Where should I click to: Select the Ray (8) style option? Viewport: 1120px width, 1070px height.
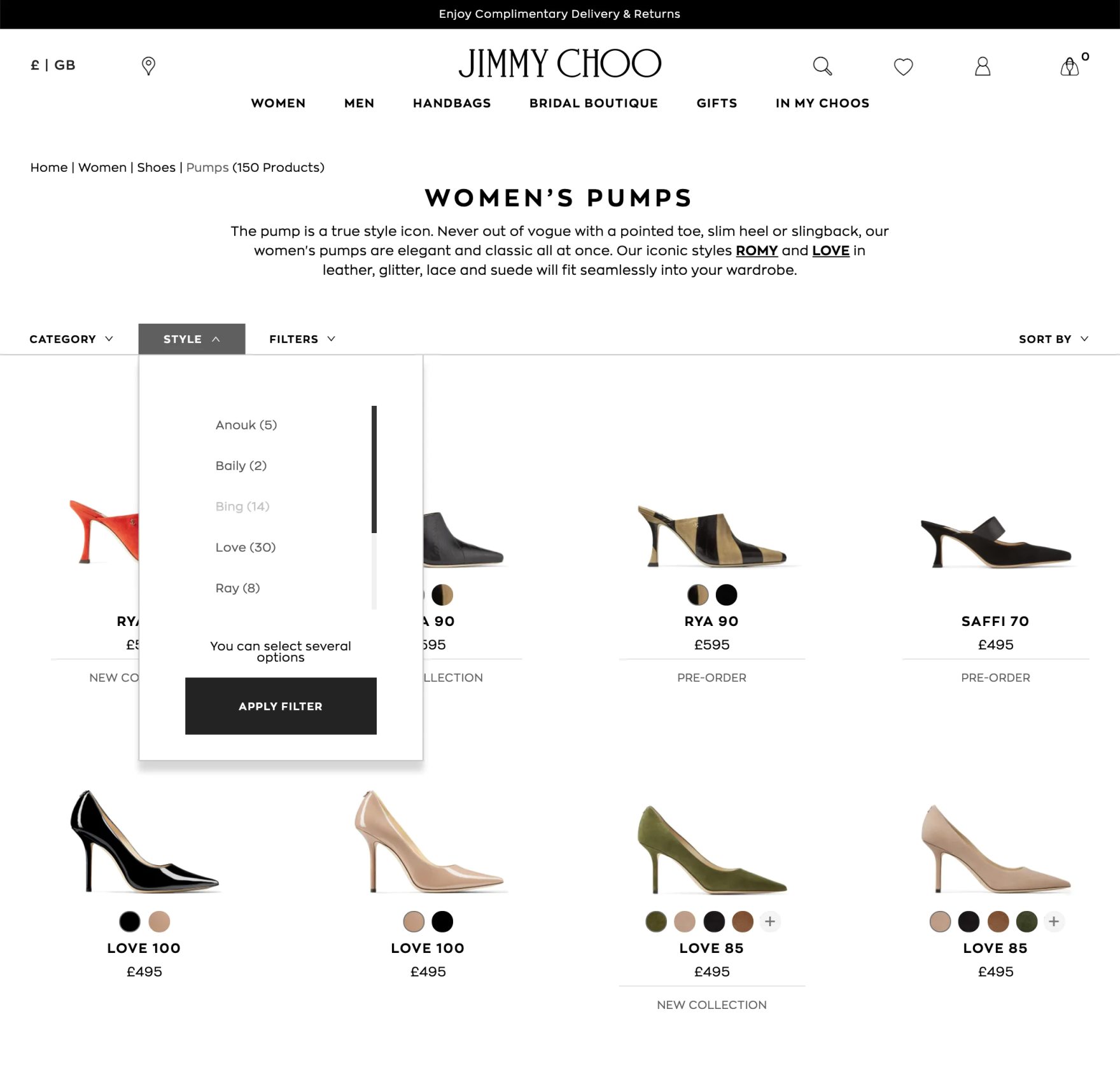pyautogui.click(x=237, y=588)
